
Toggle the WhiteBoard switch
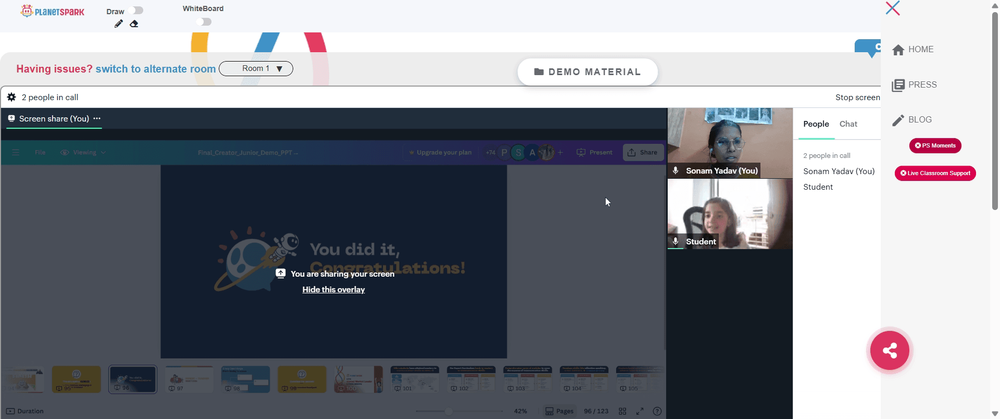203,22
